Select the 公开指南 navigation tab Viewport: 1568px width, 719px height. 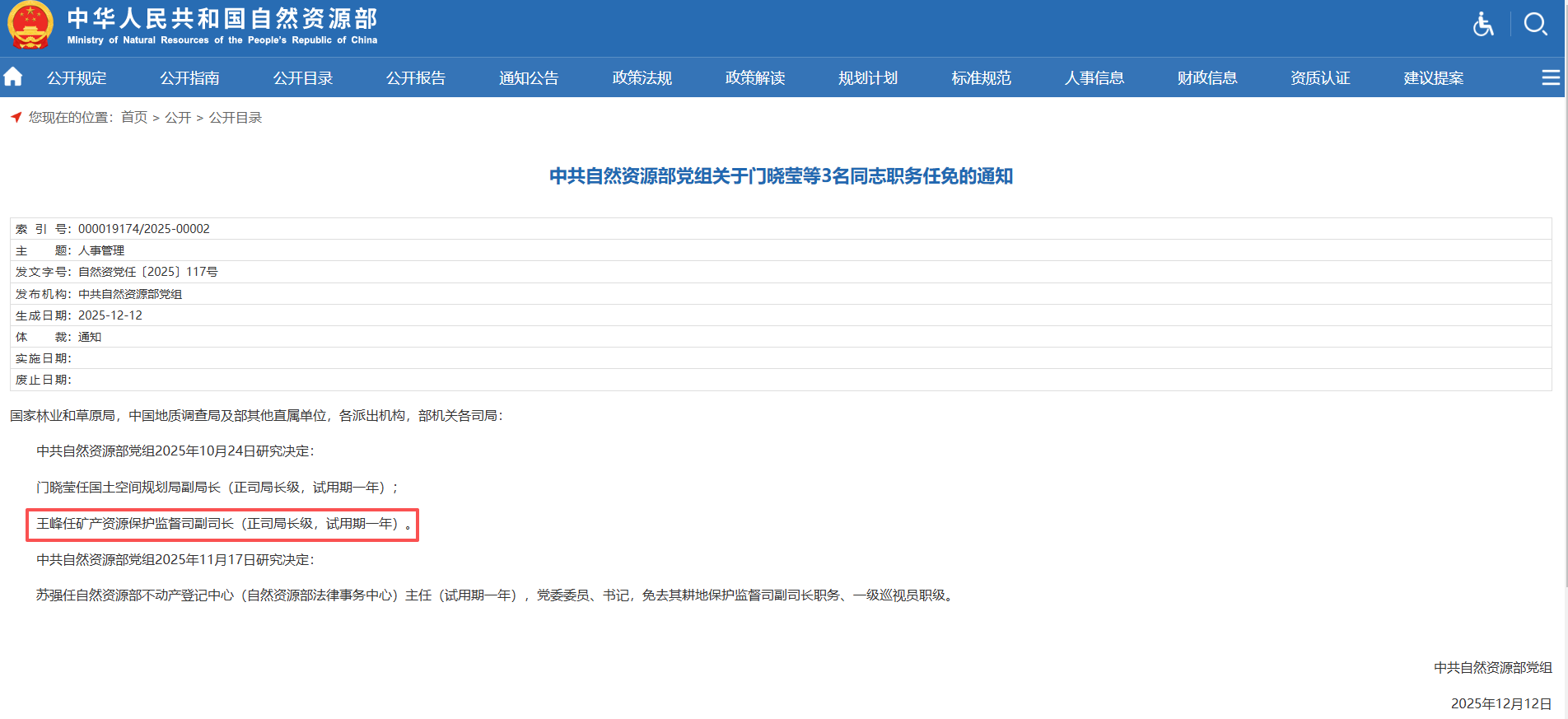click(189, 78)
